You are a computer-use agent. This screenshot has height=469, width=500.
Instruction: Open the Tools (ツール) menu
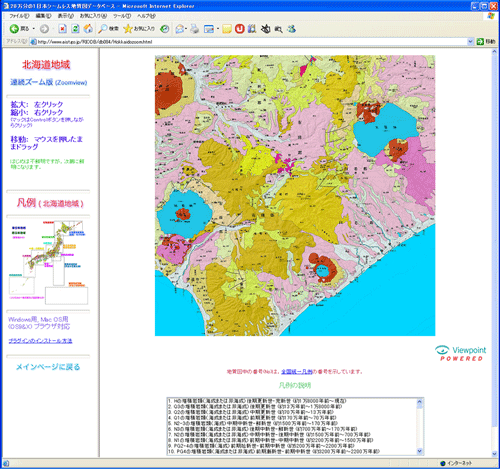122,16
